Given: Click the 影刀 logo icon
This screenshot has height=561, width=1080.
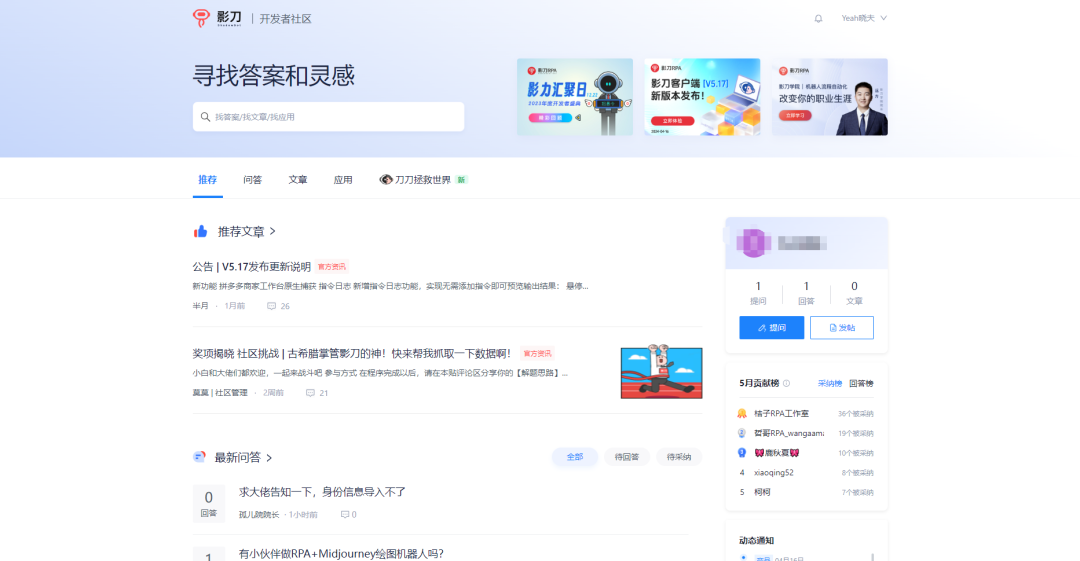Looking at the screenshot, I should tap(201, 18).
